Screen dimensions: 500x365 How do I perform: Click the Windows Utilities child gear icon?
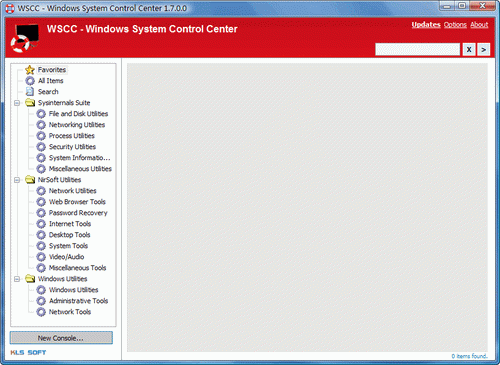point(41,290)
